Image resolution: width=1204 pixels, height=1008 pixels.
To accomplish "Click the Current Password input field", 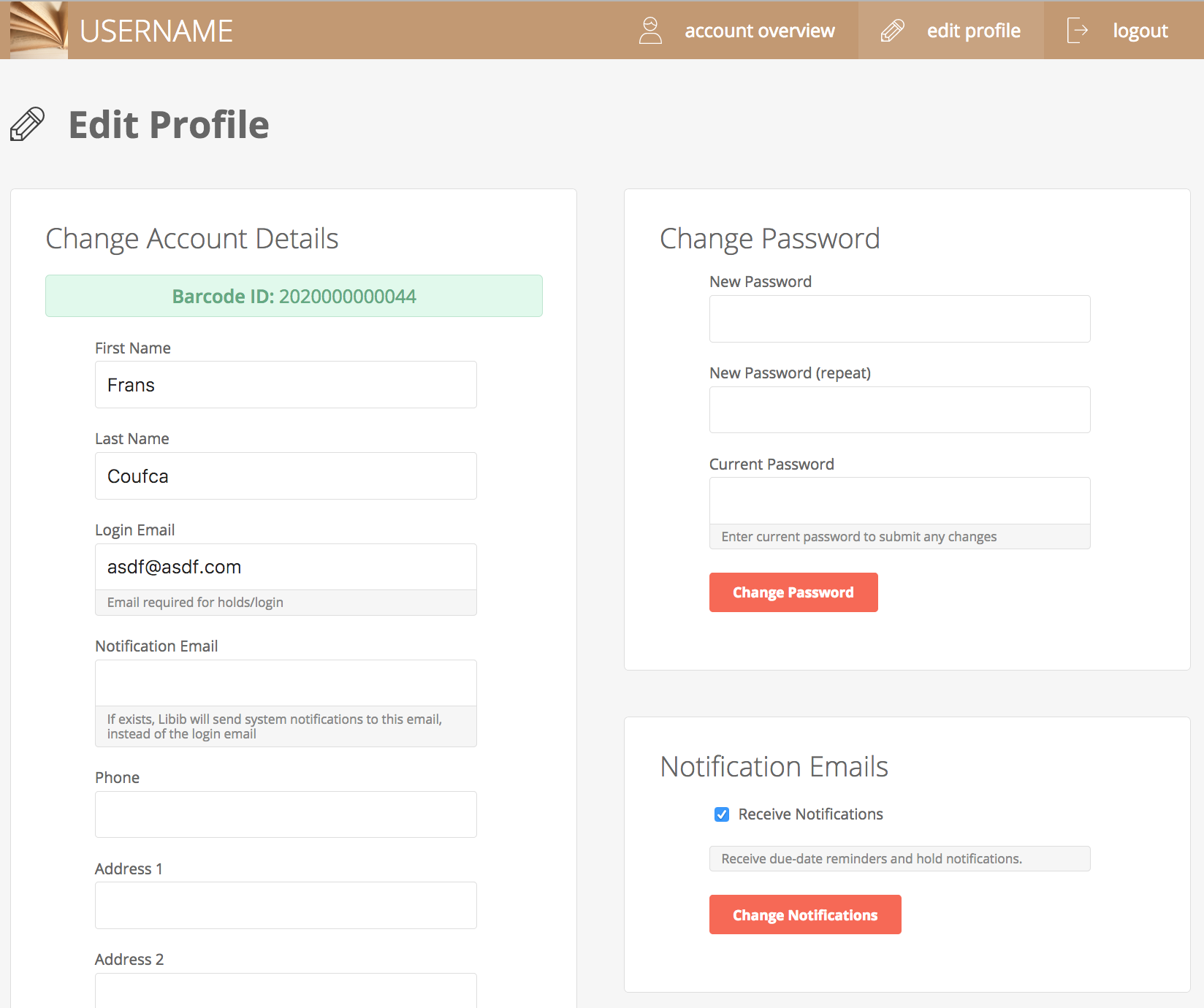I will (x=899, y=501).
